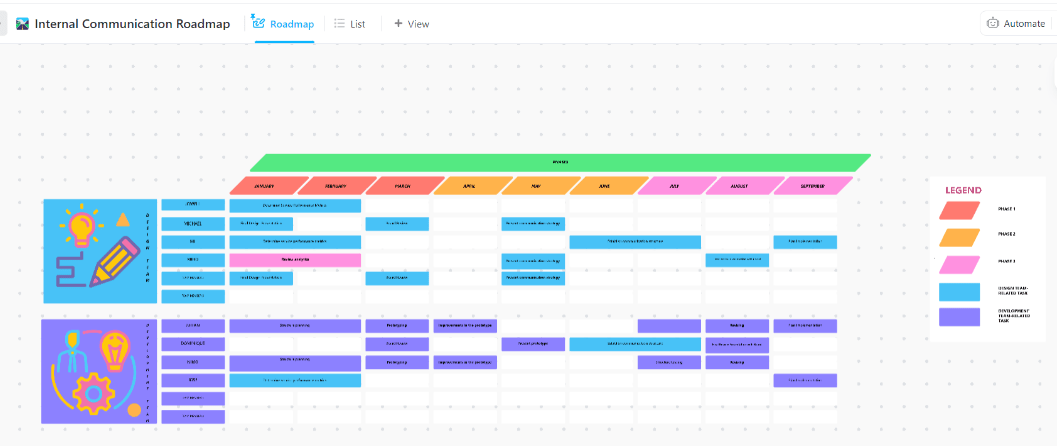
Task: Click the Internal Communication Roadmap title
Action: tap(132, 24)
